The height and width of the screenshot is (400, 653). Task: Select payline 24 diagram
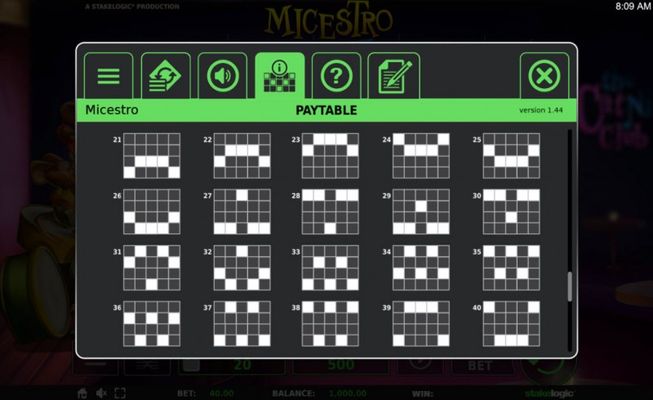click(421, 156)
